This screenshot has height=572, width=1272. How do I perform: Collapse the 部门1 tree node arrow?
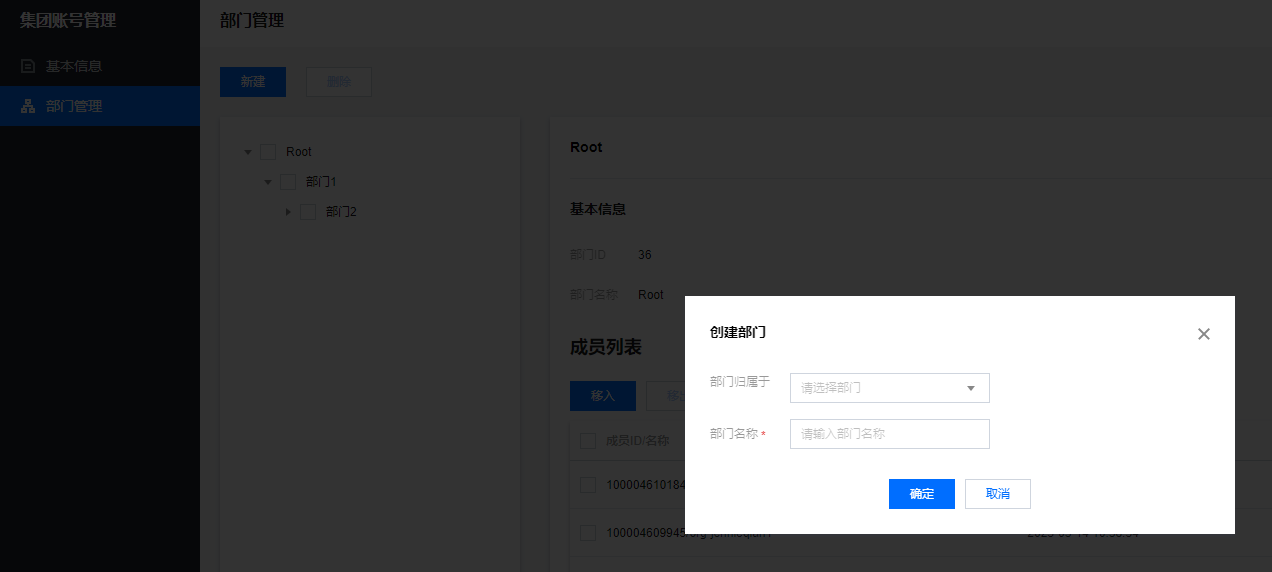pos(268,182)
